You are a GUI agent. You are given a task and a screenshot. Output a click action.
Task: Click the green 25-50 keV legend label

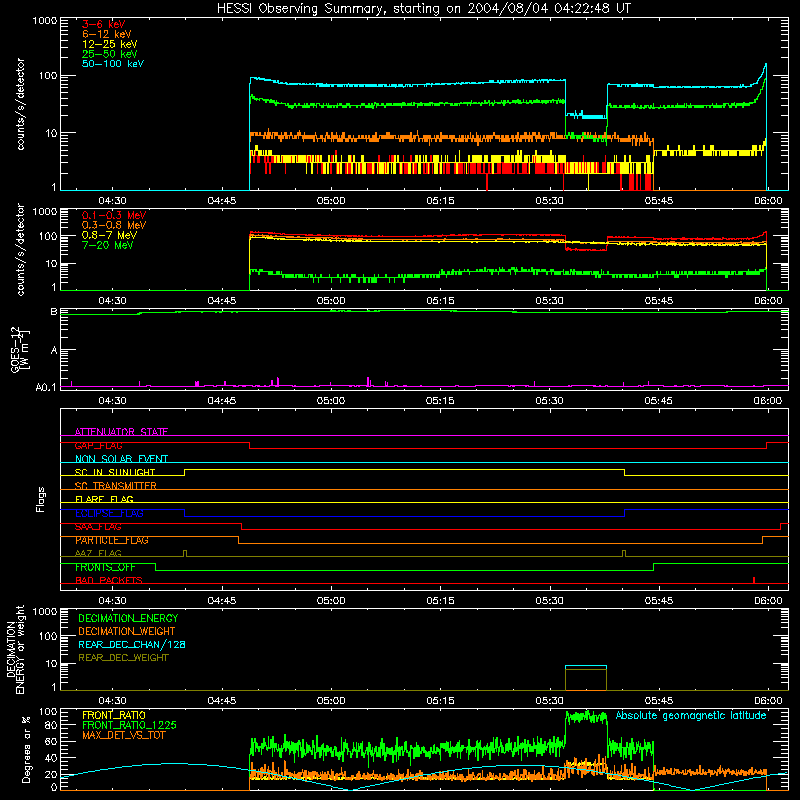point(109,54)
